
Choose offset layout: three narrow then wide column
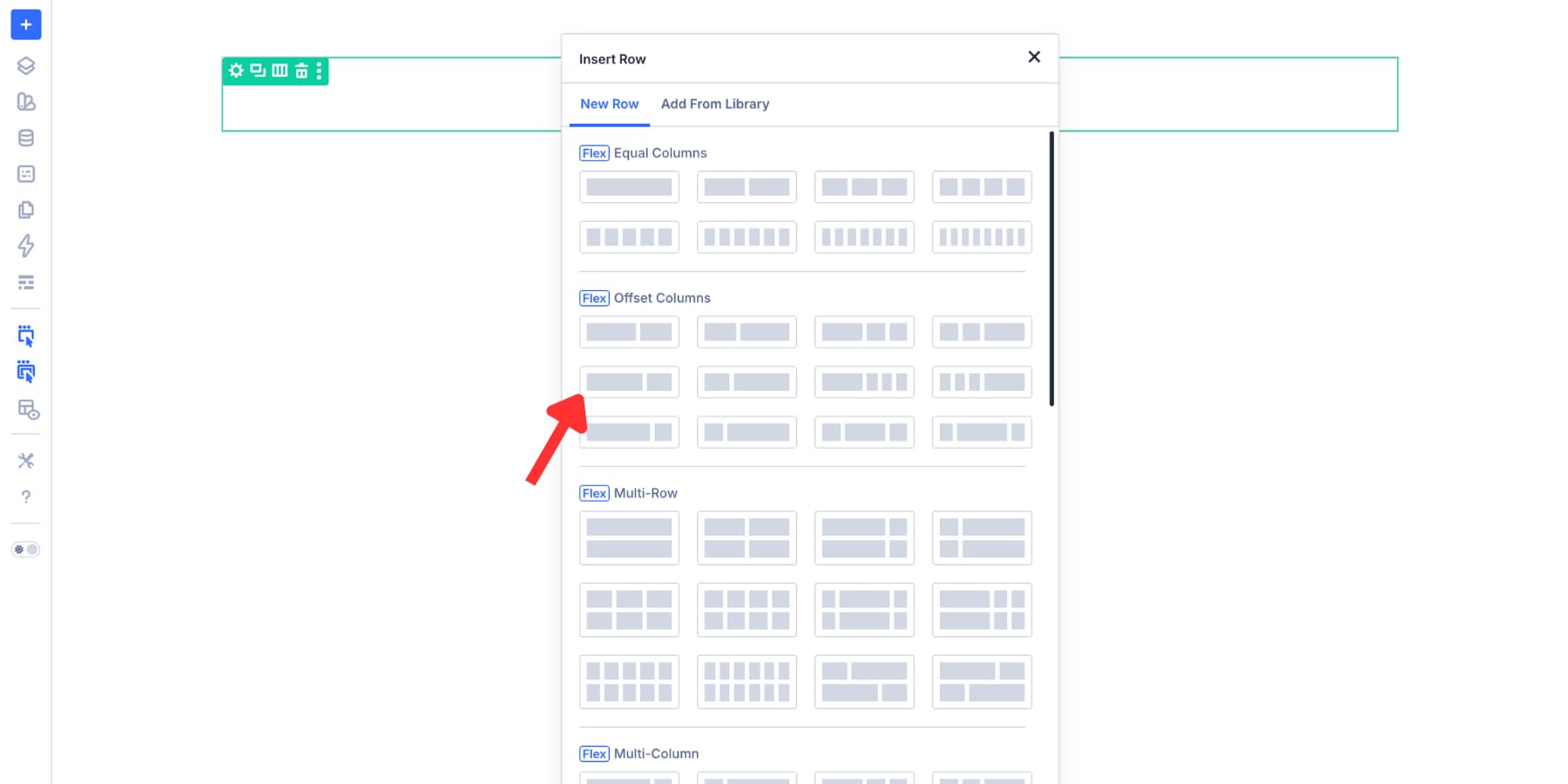pos(982,382)
